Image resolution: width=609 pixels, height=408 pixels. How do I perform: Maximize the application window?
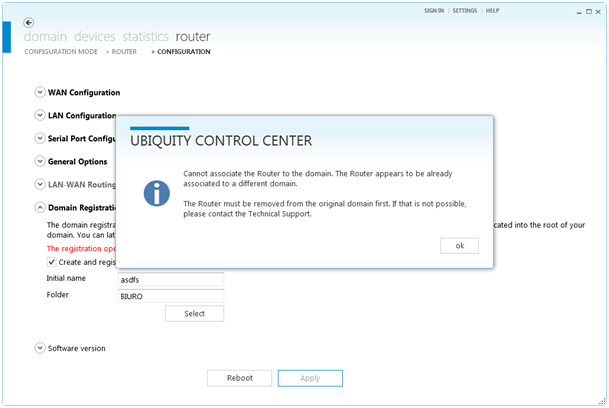pos(589,12)
